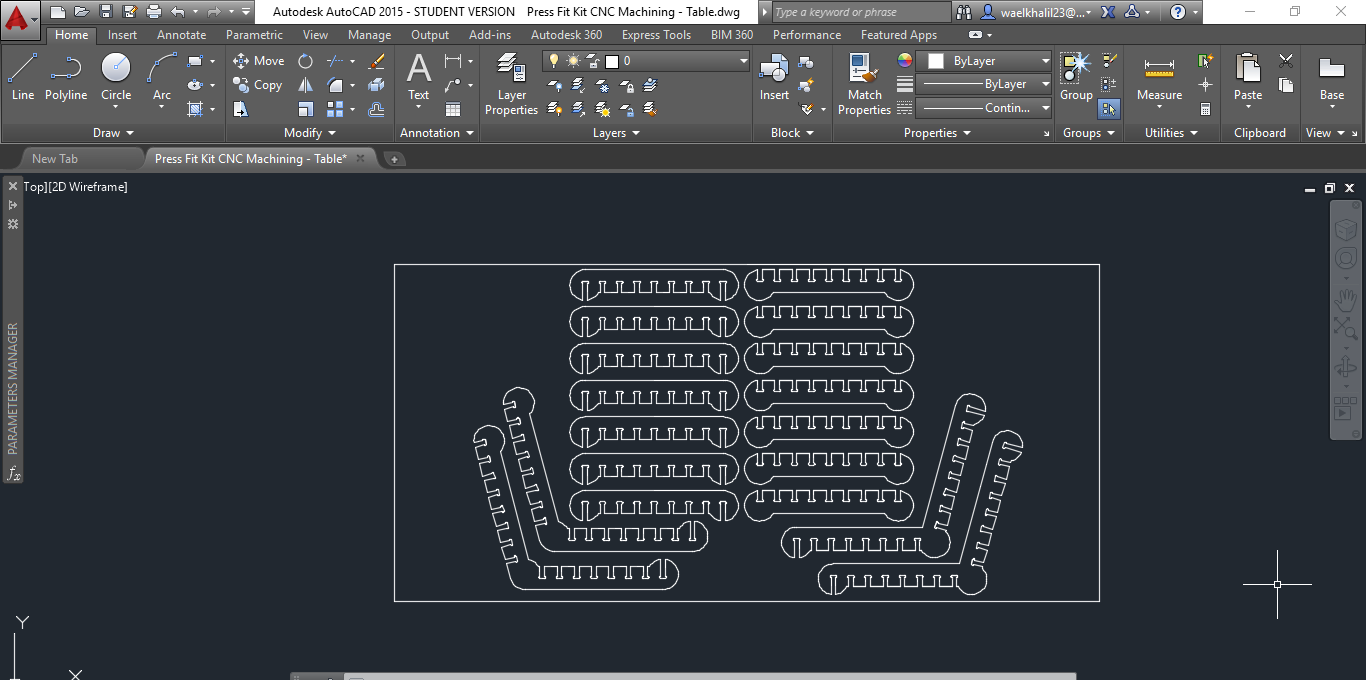This screenshot has width=1372, height=680.
Task: Open the Help question mark button
Action: pos(1178,12)
